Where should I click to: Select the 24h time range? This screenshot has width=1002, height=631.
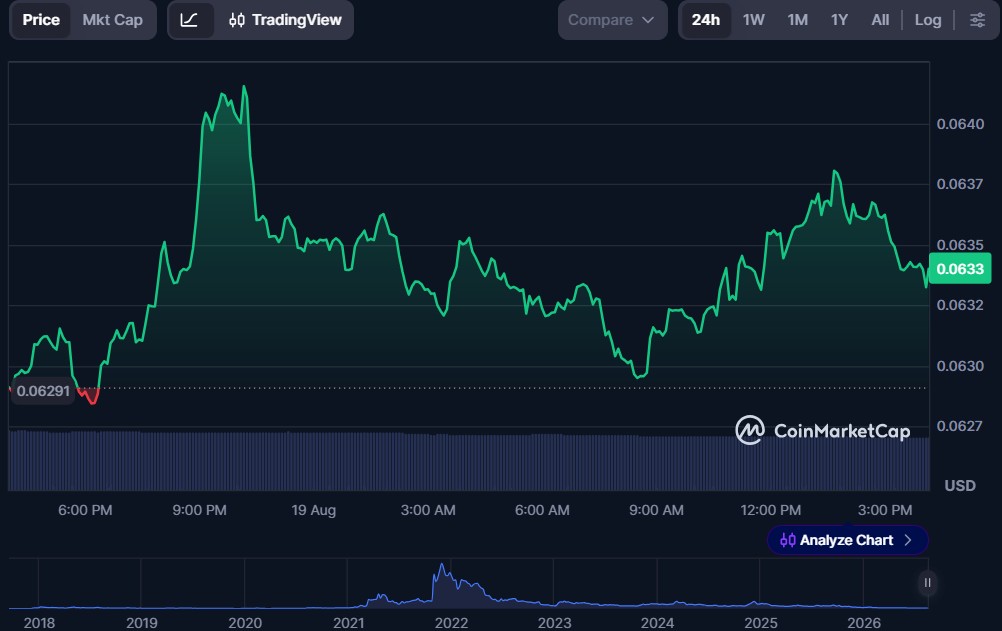705,20
